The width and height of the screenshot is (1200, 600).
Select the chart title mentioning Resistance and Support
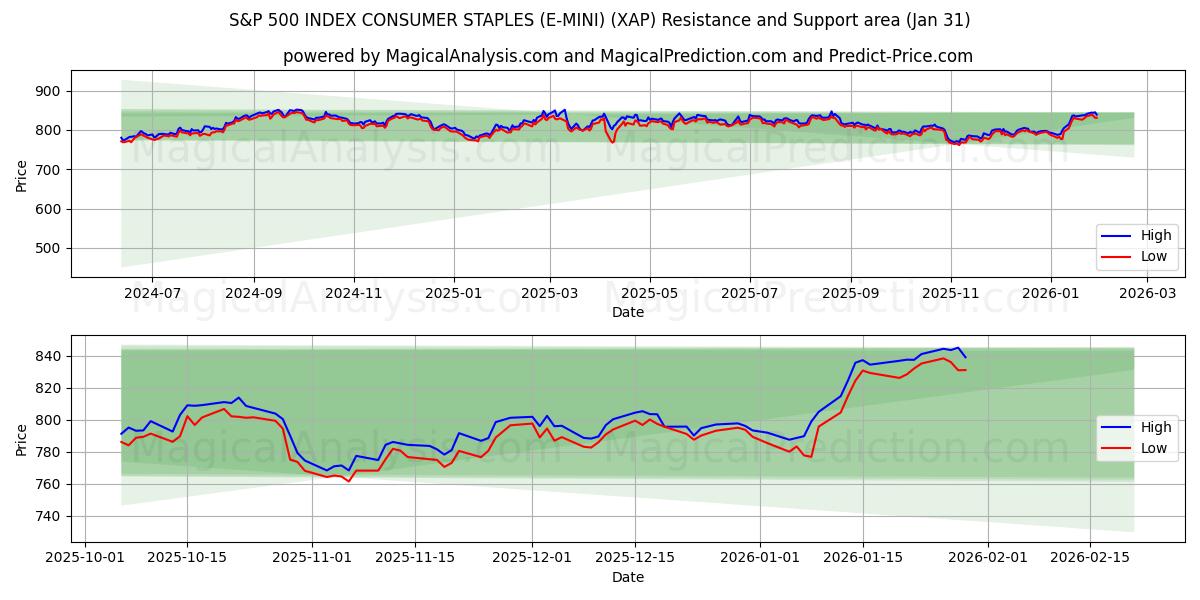[x=600, y=17]
